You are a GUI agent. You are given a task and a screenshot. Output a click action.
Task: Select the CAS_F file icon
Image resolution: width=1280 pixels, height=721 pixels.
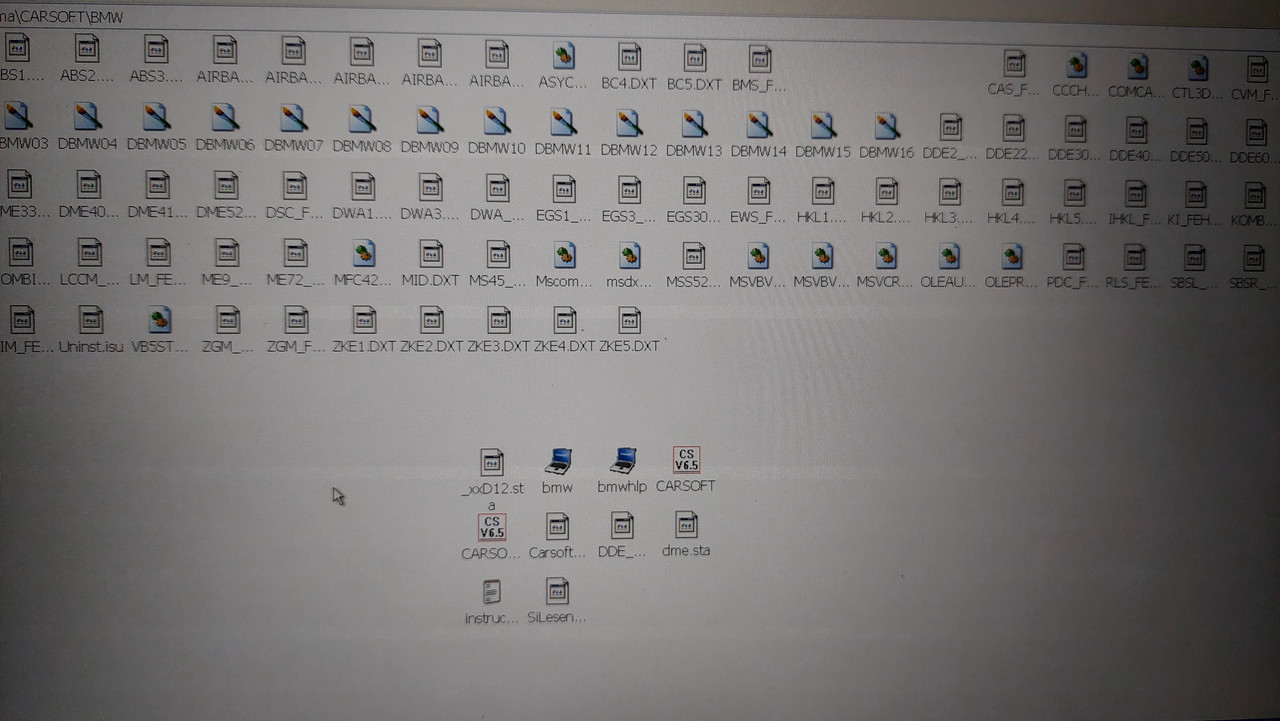point(1014,64)
